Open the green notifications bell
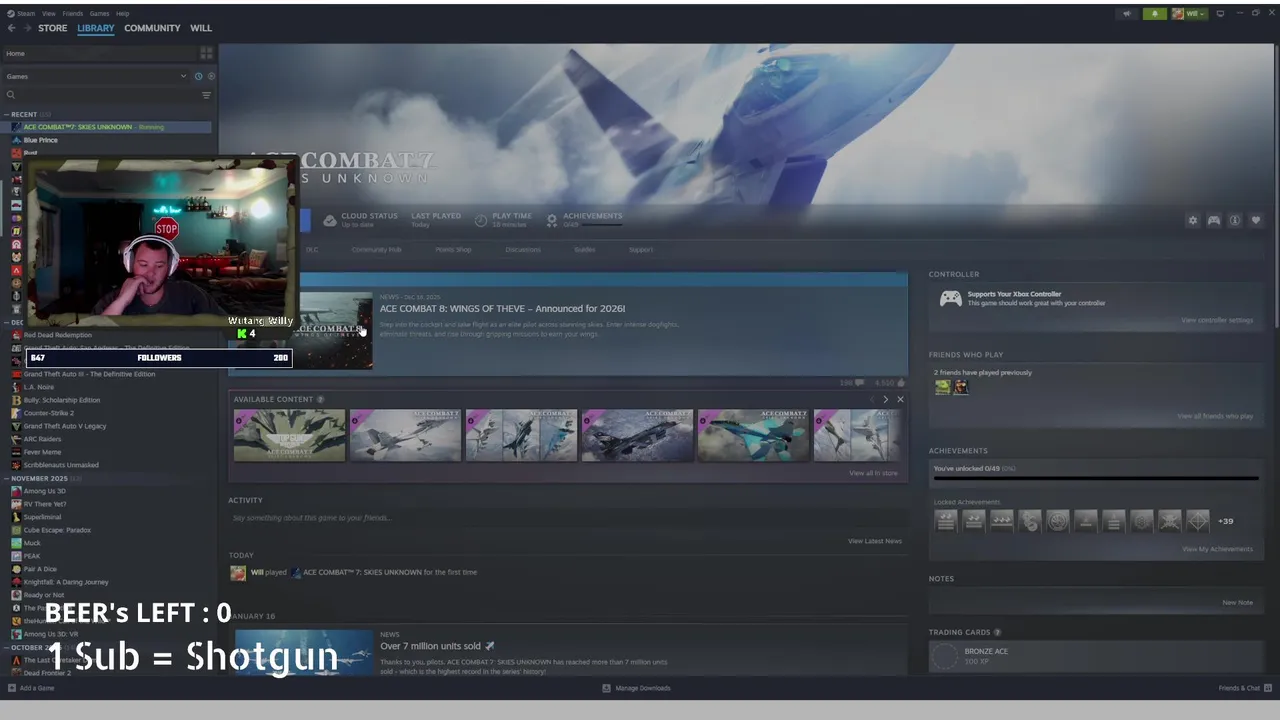 [1155, 14]
